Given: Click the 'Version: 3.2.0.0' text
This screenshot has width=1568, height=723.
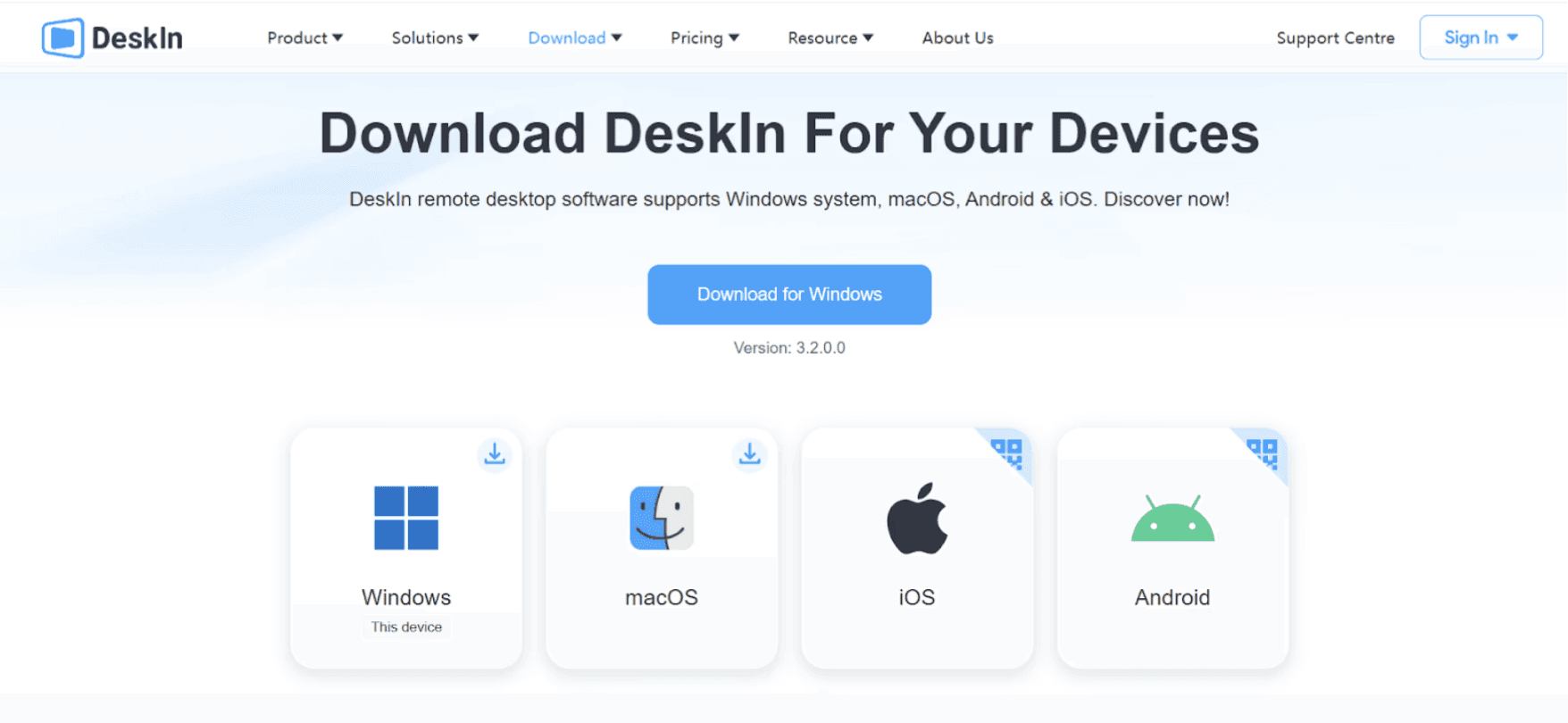Looking at the screenshot, I should coord(789,348).
